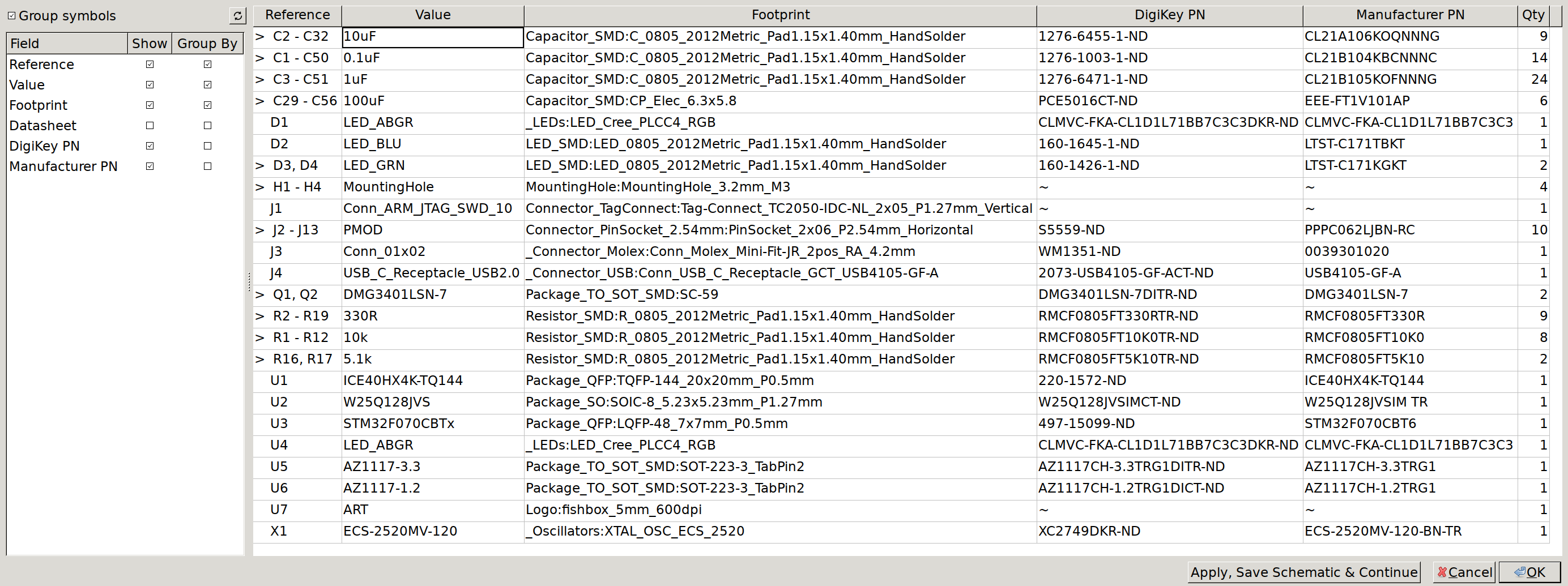Enable Group By for DigiKey PN field
This screenshot has width=1568, height=586.
(207, 146)
